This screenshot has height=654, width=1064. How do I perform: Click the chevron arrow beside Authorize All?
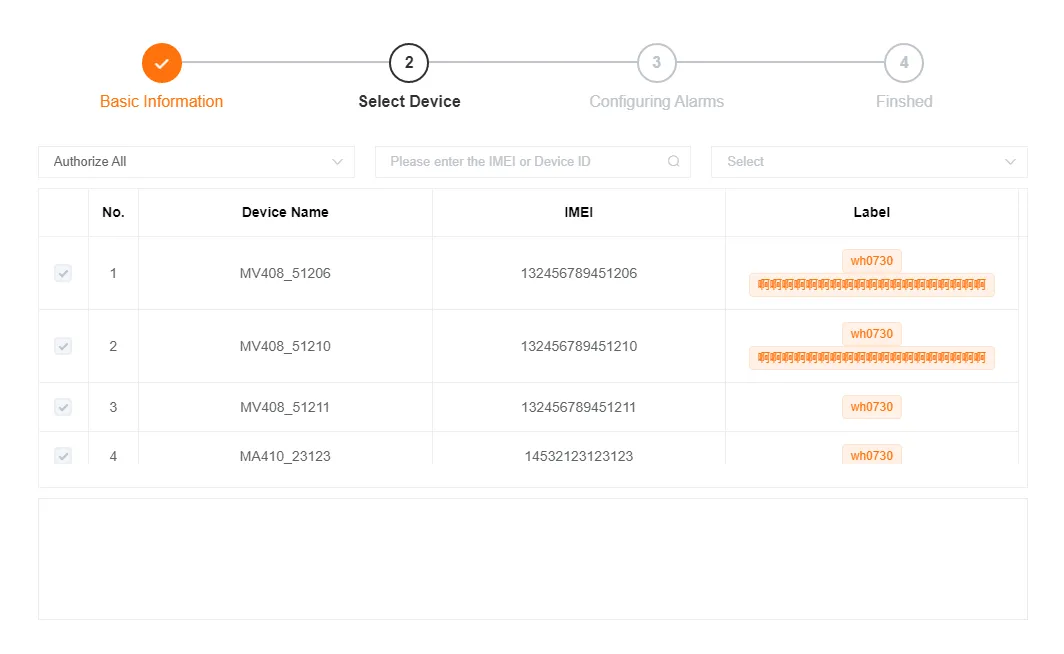(335, 161)
